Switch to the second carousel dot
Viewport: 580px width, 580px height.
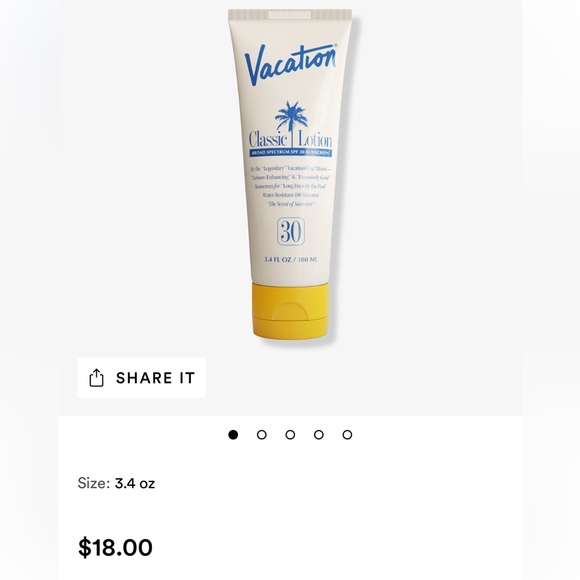[262, 435]
